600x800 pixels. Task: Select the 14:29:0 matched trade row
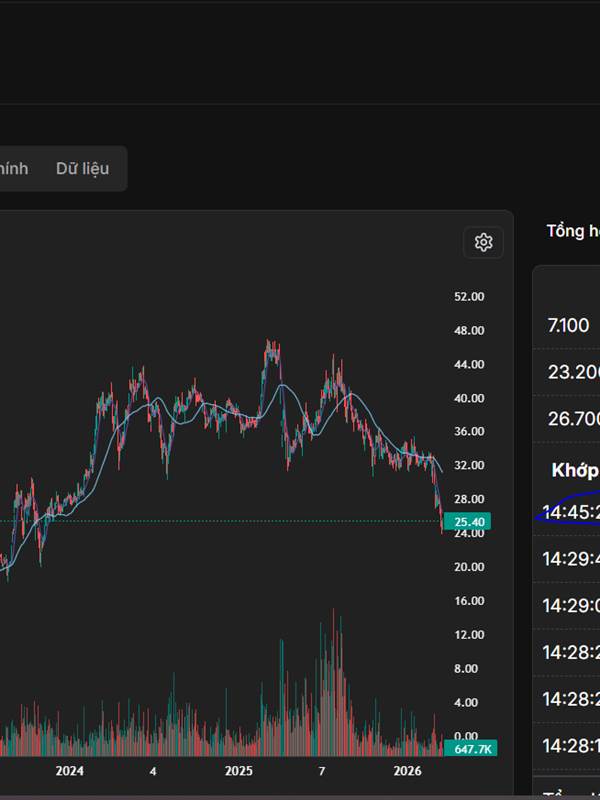571,606
